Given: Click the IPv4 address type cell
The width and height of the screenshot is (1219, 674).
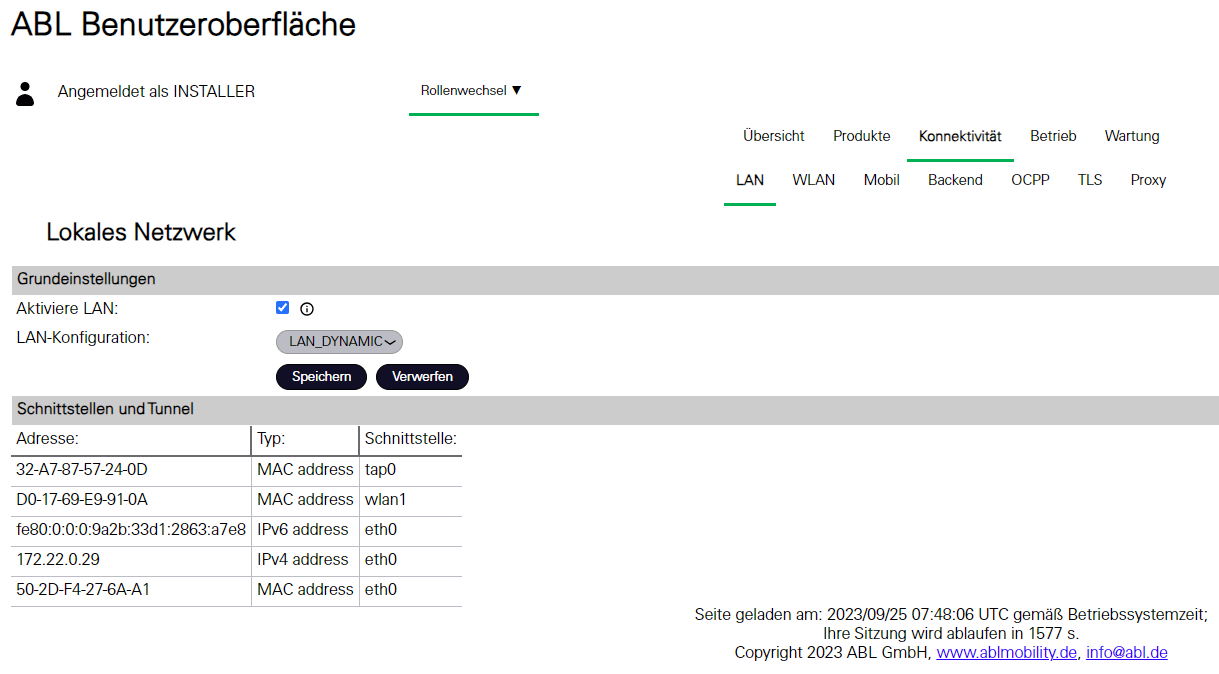Looking at the screenshot, I should (305, 559).
